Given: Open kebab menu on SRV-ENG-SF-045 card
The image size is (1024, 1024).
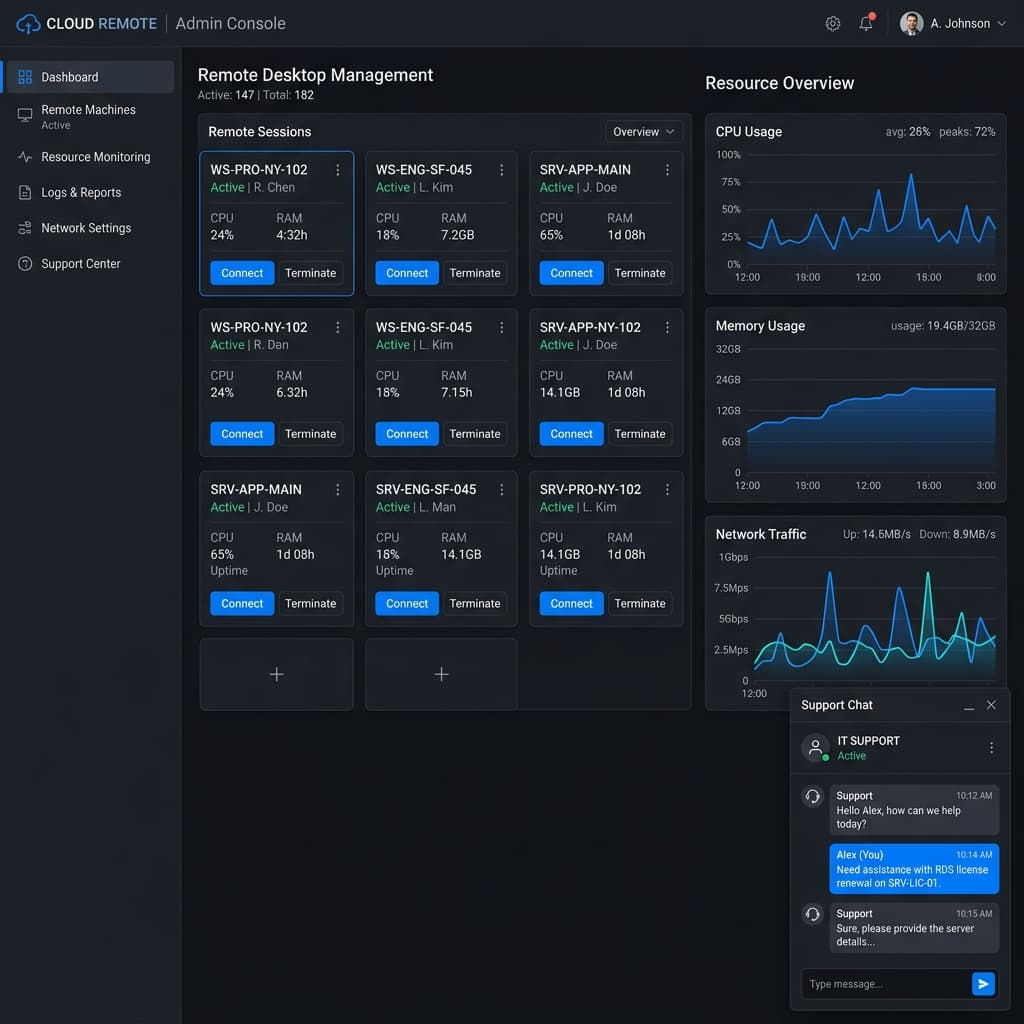Looking at the screenshot, I should pyautogui.click(x=502, y=489).
